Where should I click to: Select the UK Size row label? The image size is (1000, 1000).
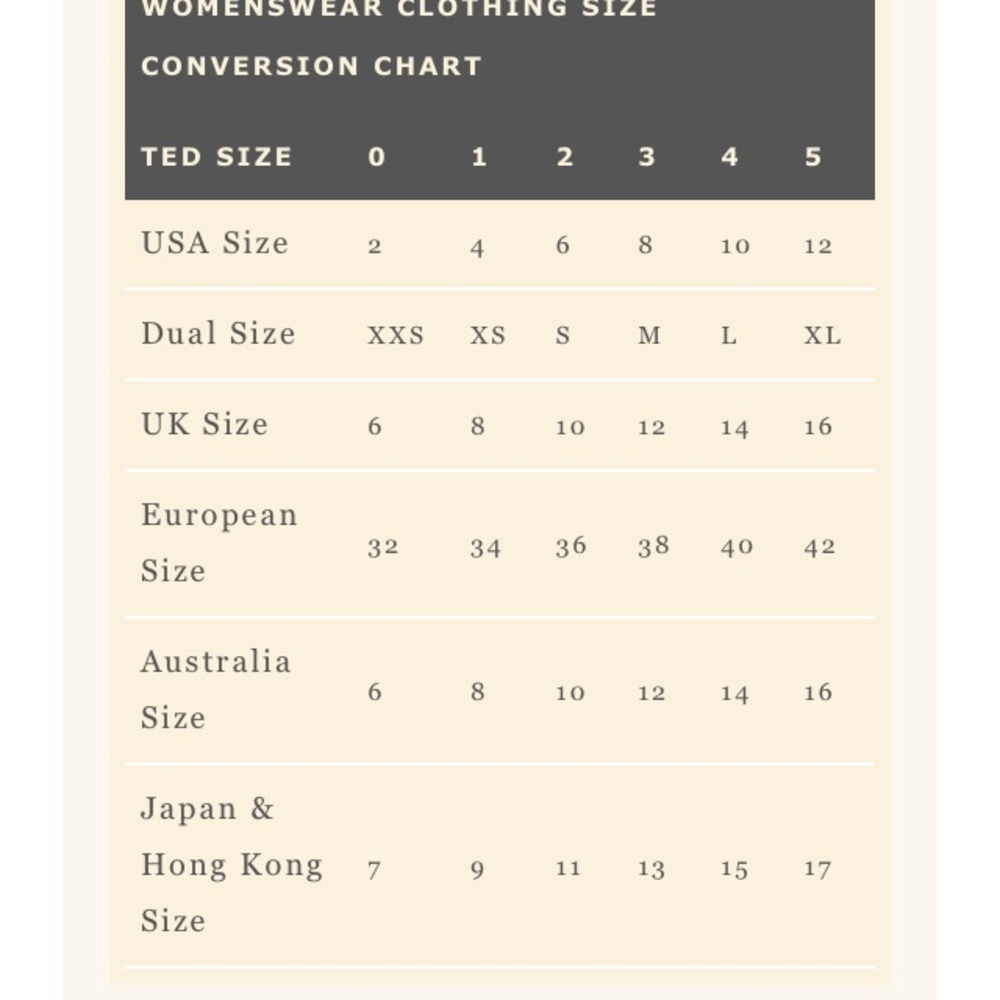tap(205, 424)
